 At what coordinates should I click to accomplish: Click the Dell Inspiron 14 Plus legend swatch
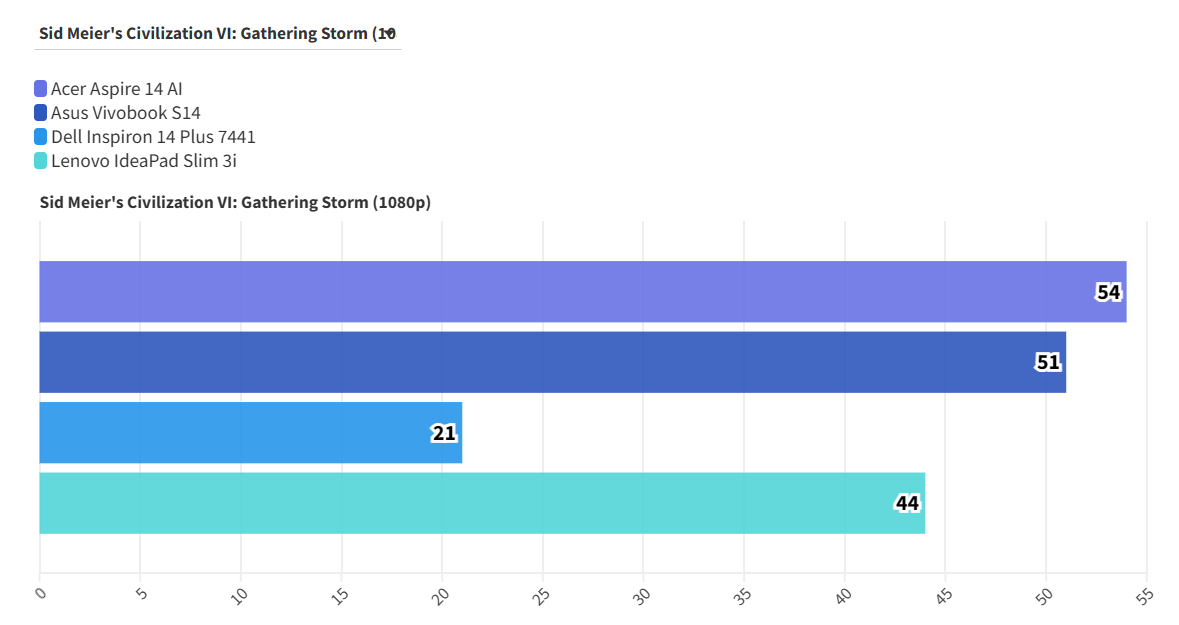[40, 137]
